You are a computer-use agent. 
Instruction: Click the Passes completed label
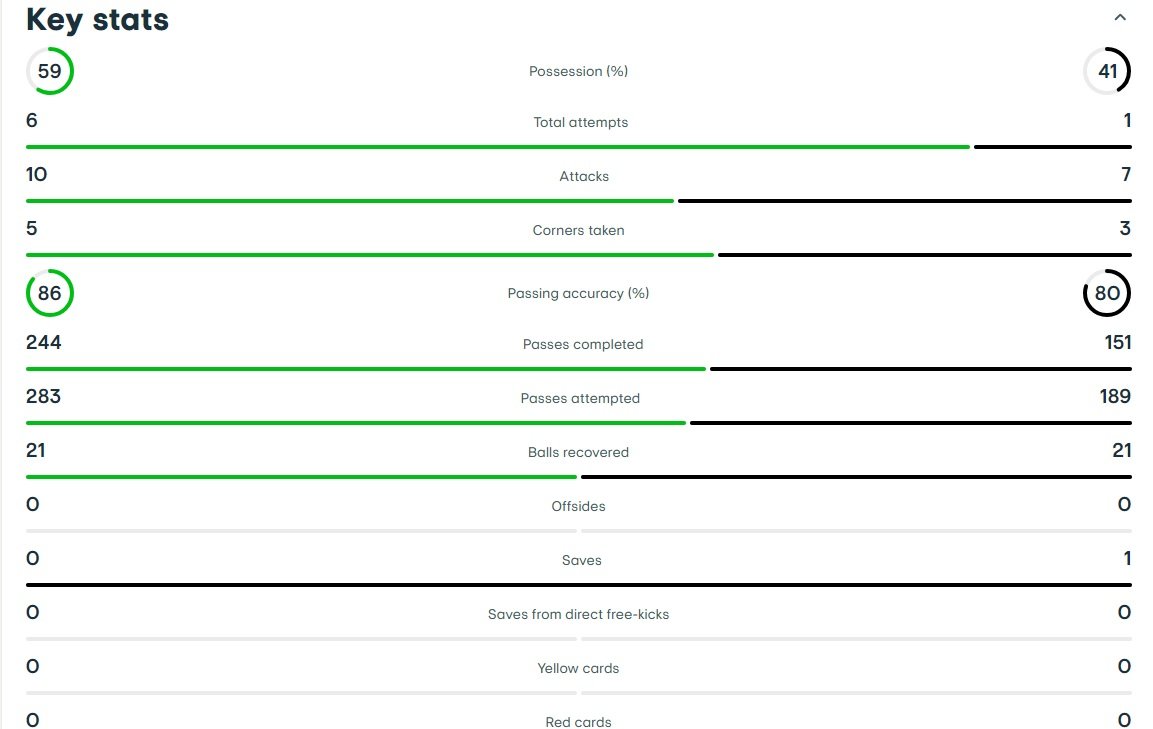pyautogui.click(x=583, y=344)
